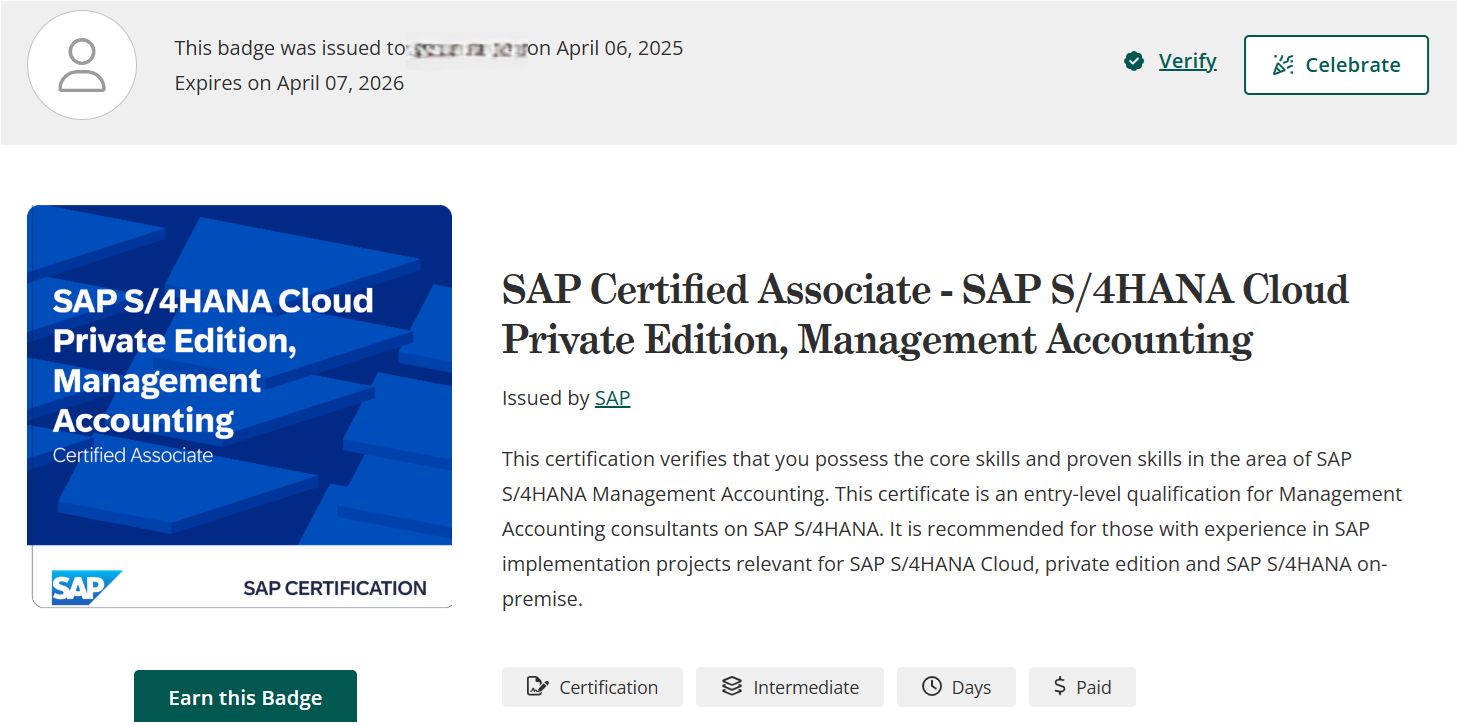
Task: Click the 'SAP CERTIFICATION' badge label
Action: (x=335, y=588)
